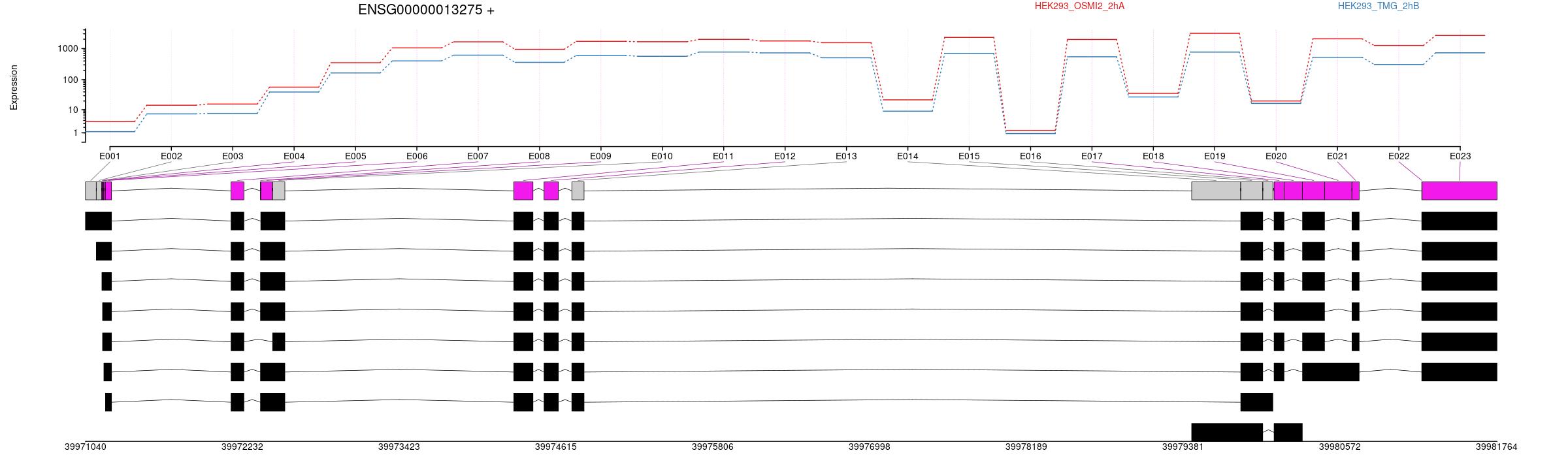Click exon label E016

tap(1030, 156)
